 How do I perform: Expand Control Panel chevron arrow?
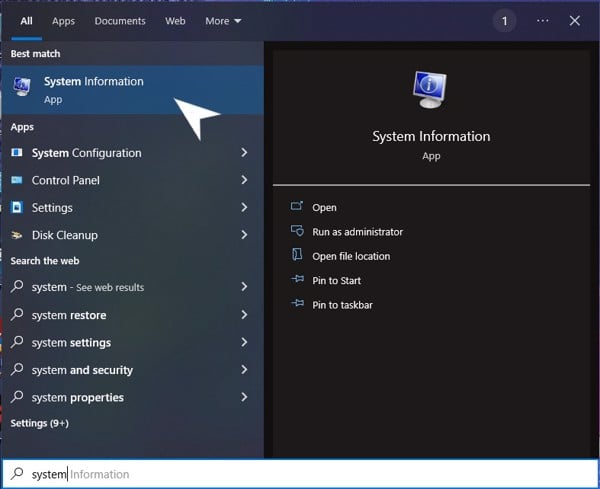(x=244, y=180)
